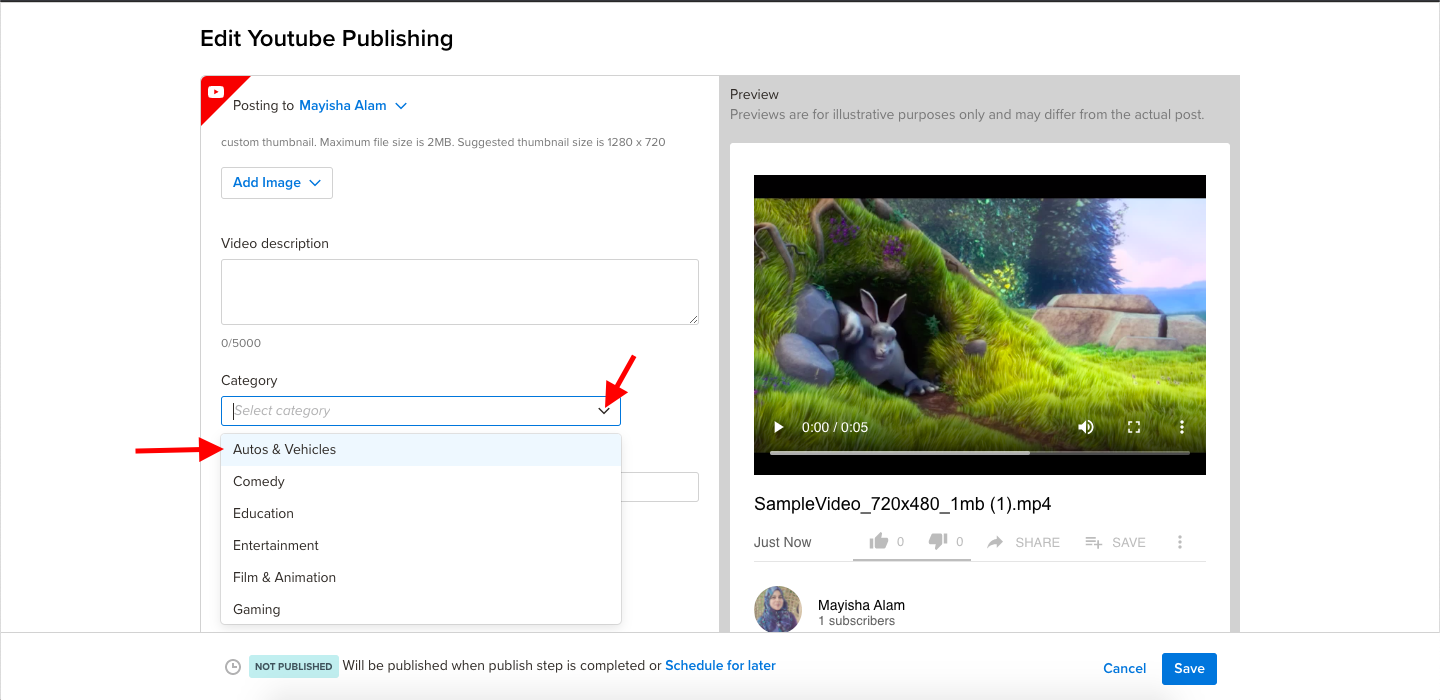Open the Add Image dropdown
The height and width of the screenshot is (700, 1440).
(277, 183)
